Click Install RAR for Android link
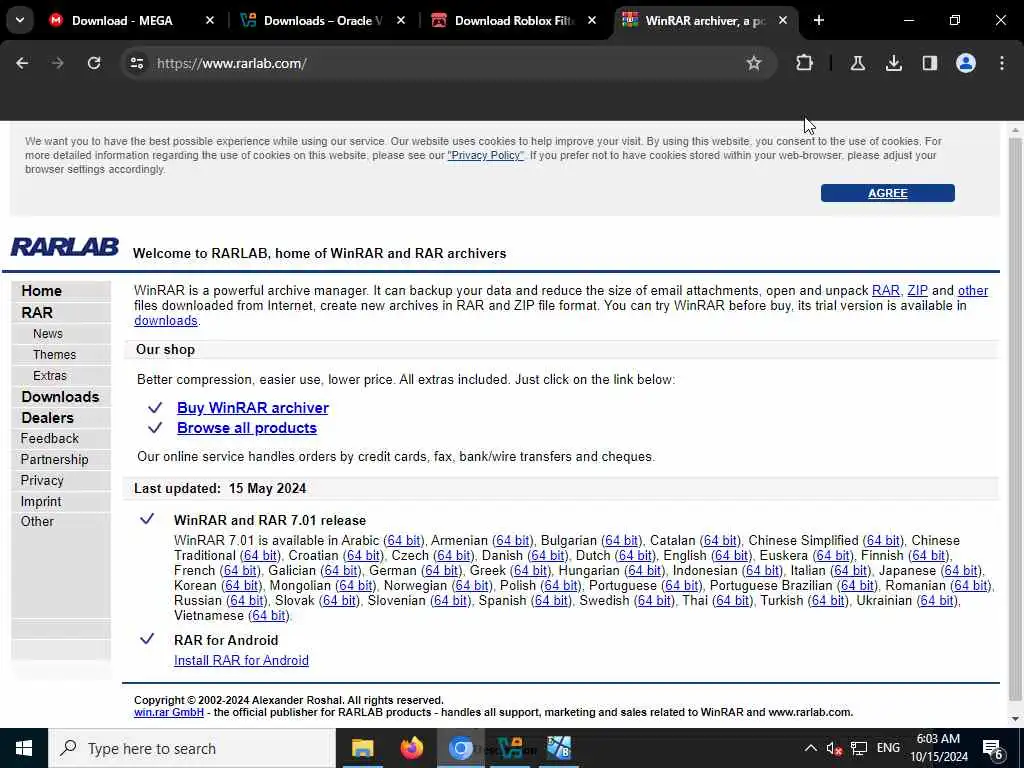Screen dimensions: 1024x768 pos(241,661)
